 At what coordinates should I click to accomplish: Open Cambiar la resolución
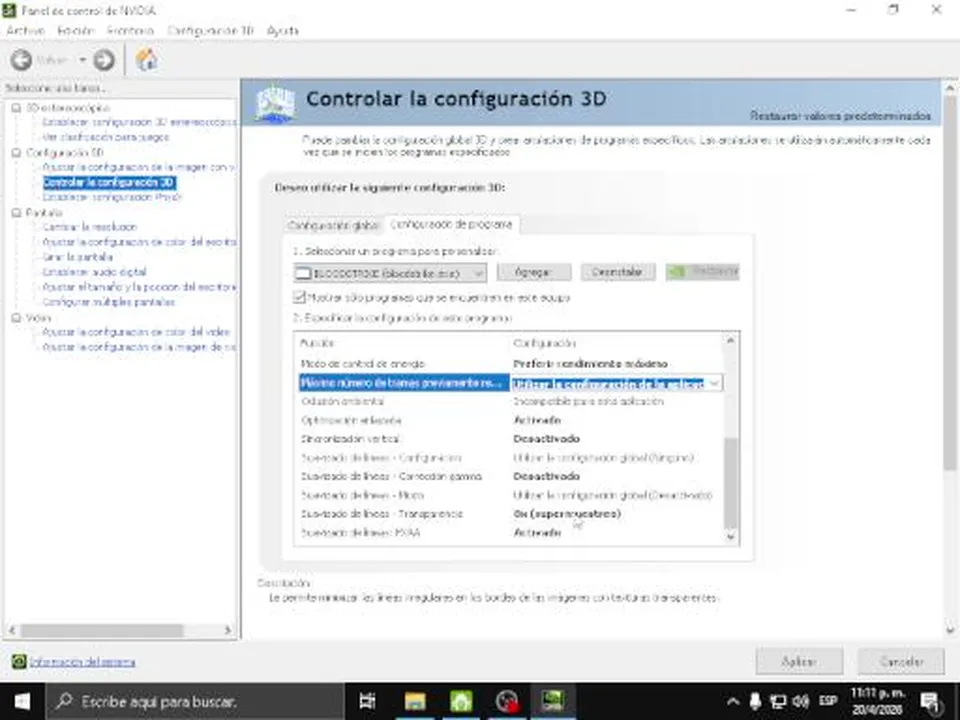[89, 227]
